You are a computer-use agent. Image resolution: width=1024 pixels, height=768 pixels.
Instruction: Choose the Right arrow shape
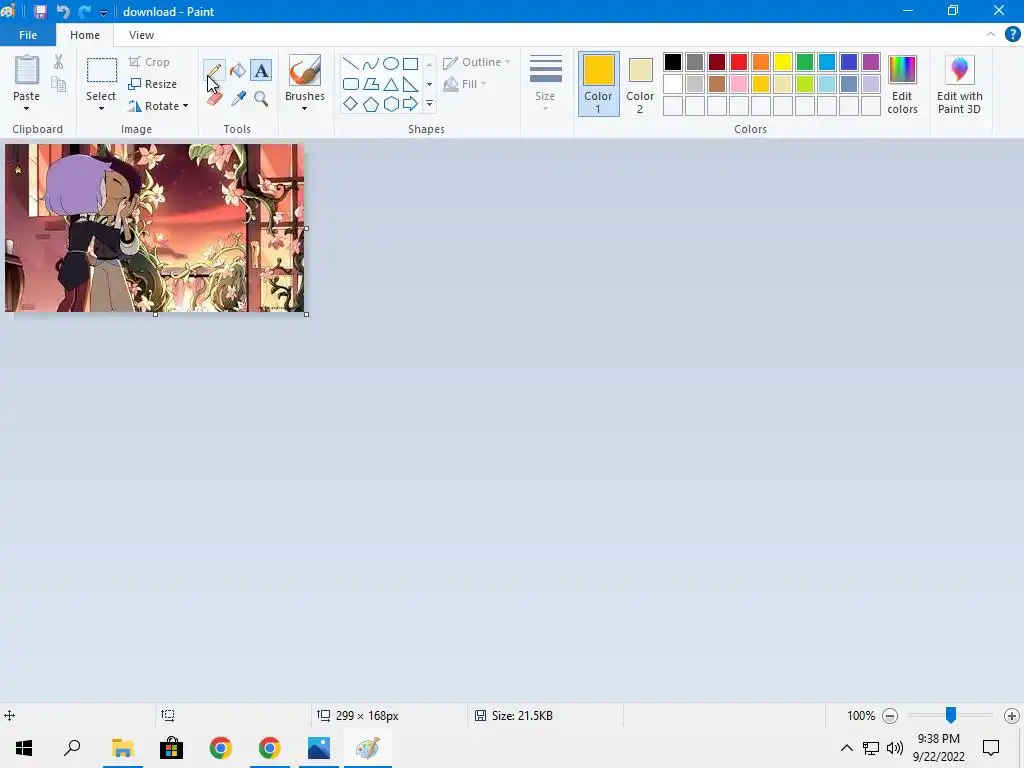(410, 104)
